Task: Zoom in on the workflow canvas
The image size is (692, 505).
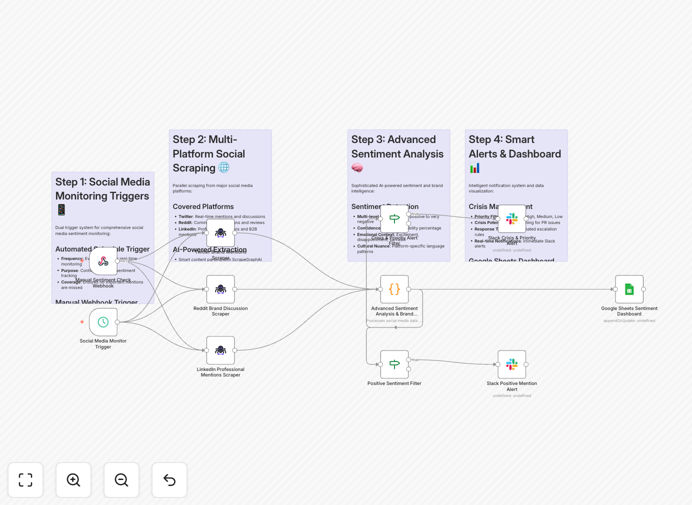Action: point(73,480)
